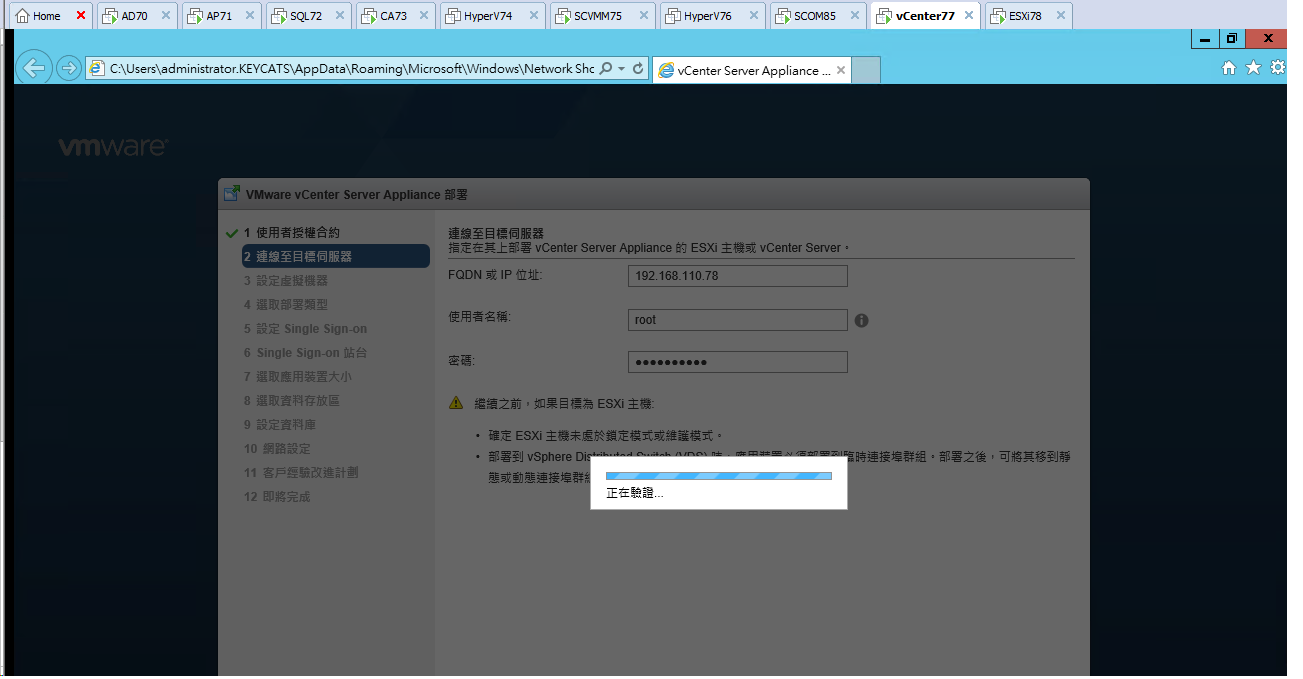Image resolution: width=1303 pixels, height=679 pixels.
Task: Open the Home tab
Action: [47, 16]
